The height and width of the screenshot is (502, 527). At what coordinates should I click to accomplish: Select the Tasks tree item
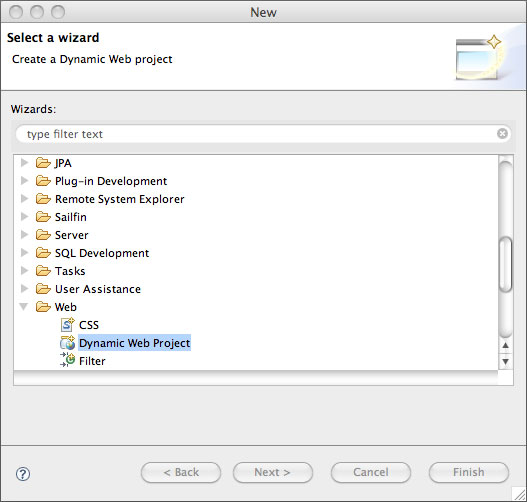(x=70, y=271)
